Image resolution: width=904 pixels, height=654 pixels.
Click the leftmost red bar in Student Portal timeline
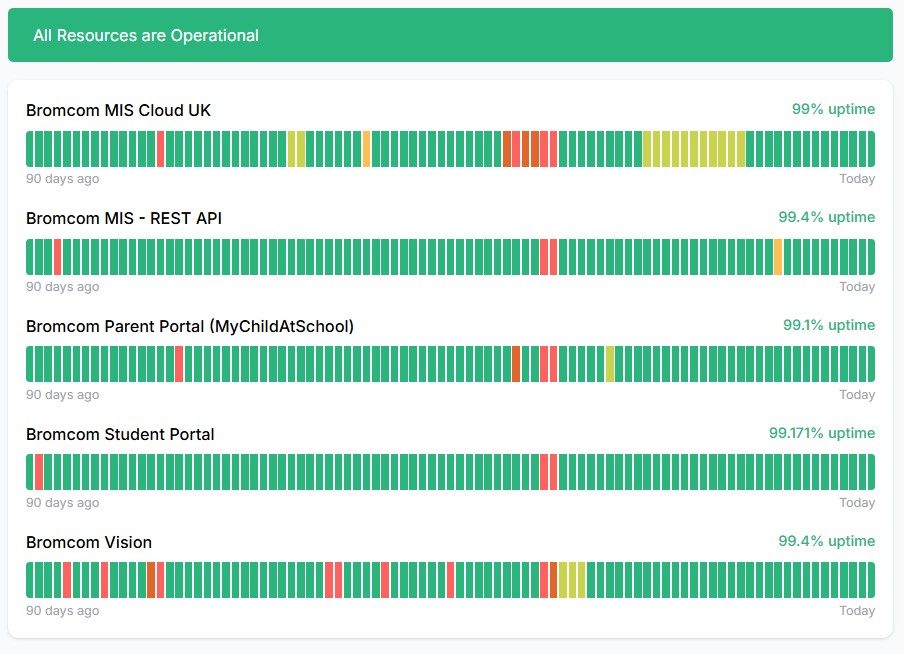pos(39,472)
